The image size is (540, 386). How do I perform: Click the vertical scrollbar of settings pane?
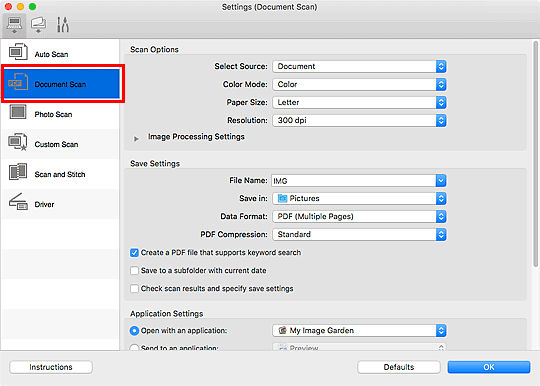point(536,154)
